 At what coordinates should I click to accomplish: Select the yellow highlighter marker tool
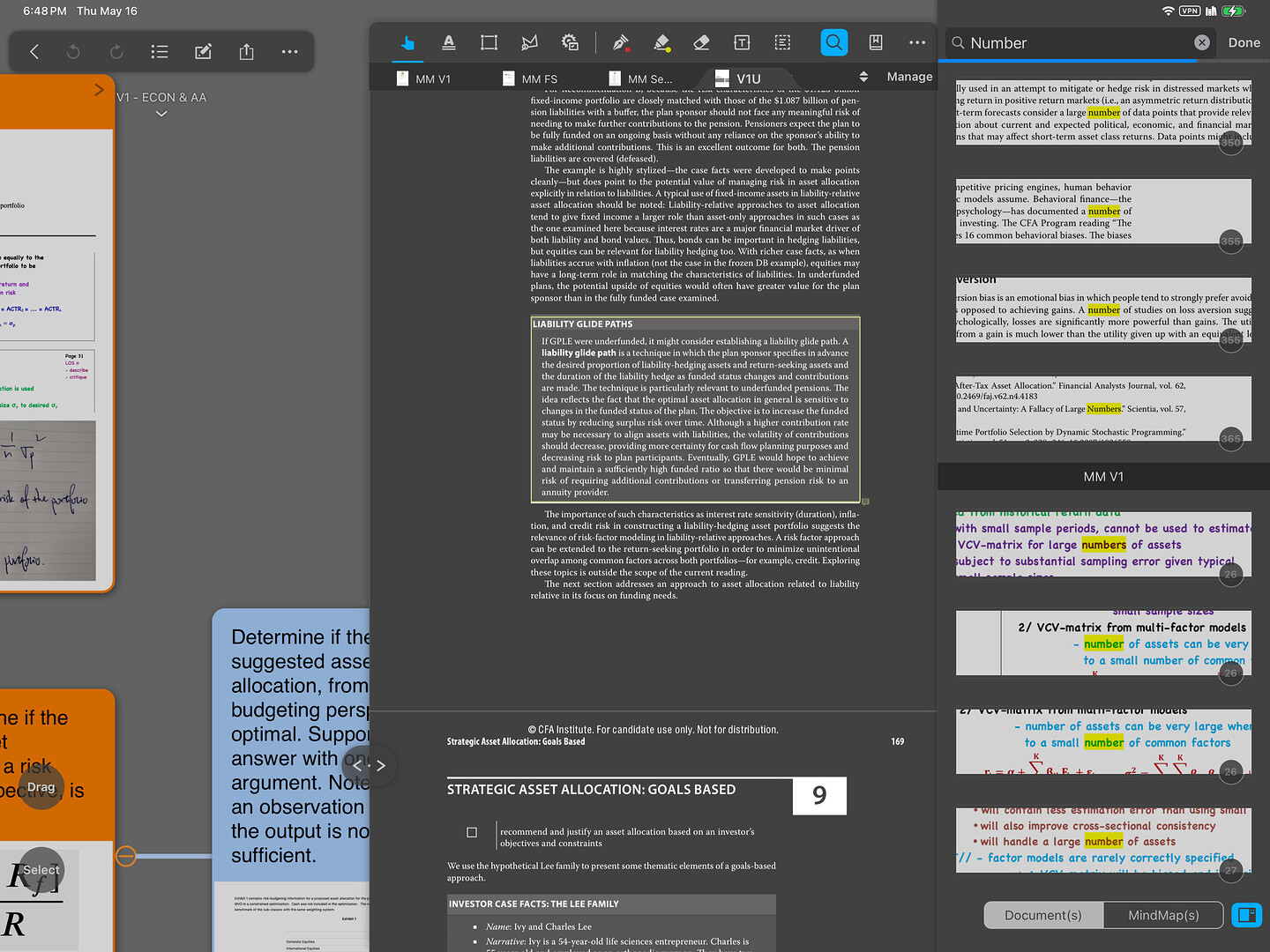661,42
